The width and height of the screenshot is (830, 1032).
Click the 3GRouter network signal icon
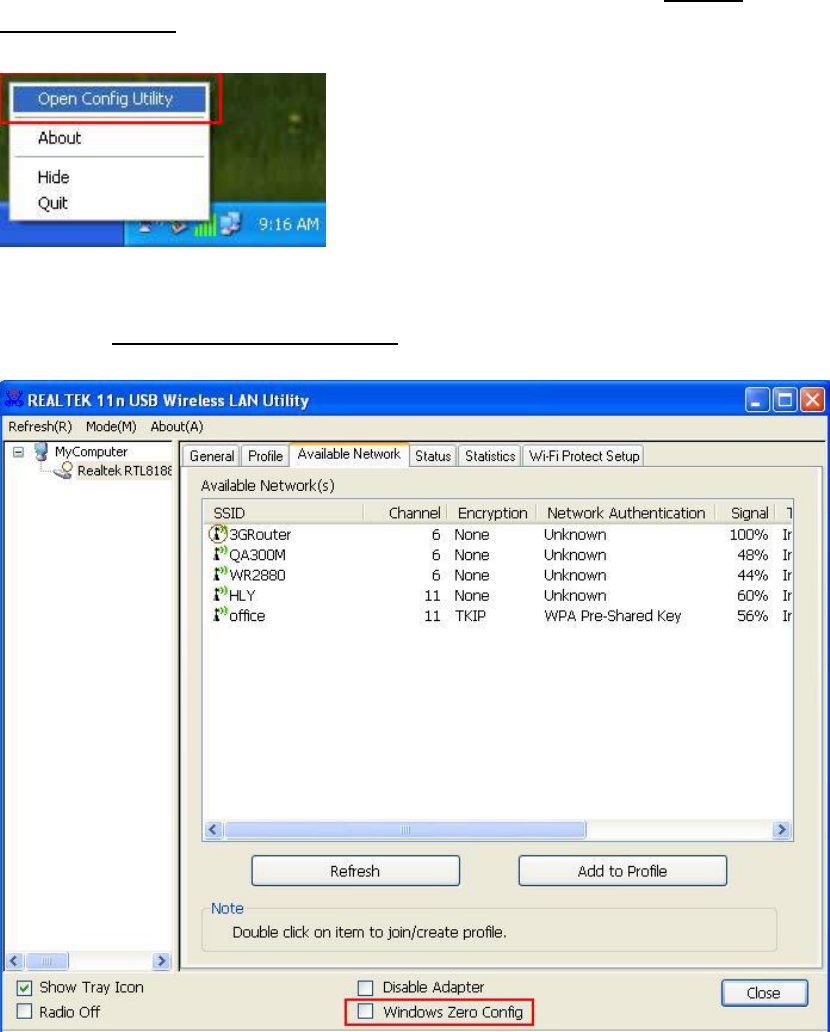pyautogui.click(x=218, y=533)
